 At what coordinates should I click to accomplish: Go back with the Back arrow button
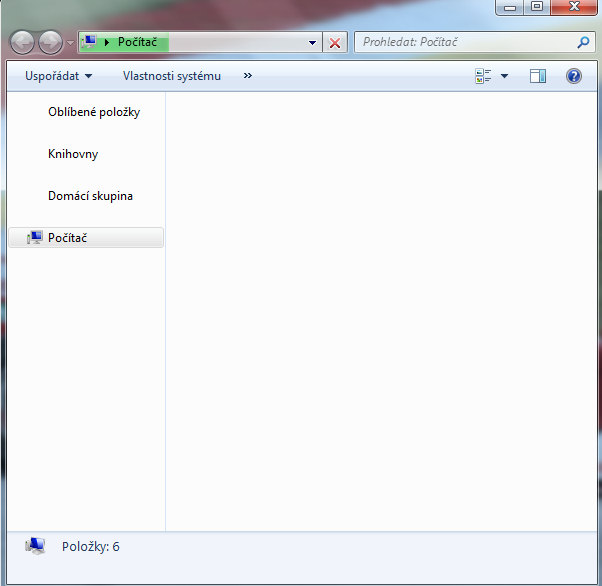(22, 42)
